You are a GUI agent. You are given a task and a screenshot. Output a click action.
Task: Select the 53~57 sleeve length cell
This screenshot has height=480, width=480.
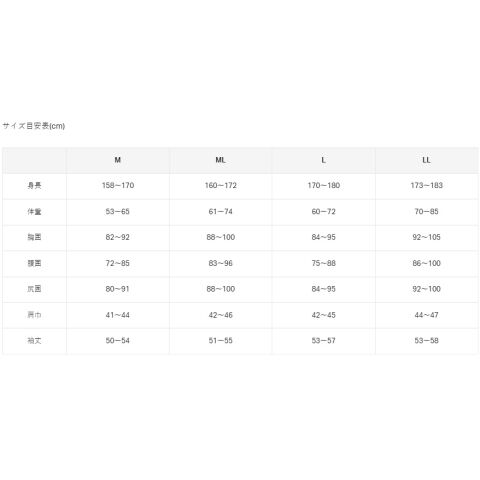(324, 340)
